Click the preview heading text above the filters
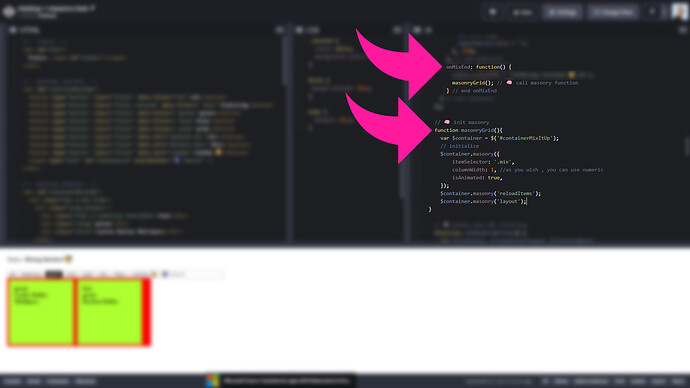This screenshot has height=388, width=690. [40, 259]
